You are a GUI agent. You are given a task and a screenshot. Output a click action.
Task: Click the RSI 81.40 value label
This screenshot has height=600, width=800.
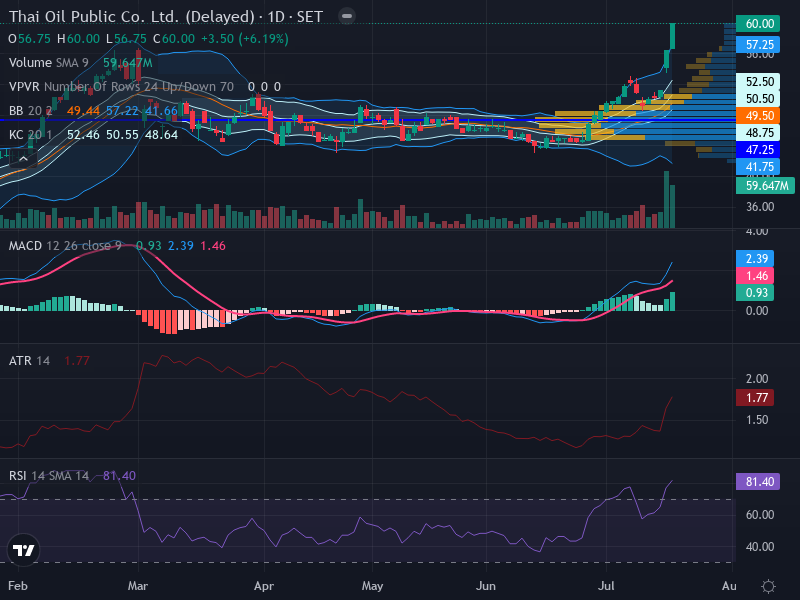coord(758,482)
